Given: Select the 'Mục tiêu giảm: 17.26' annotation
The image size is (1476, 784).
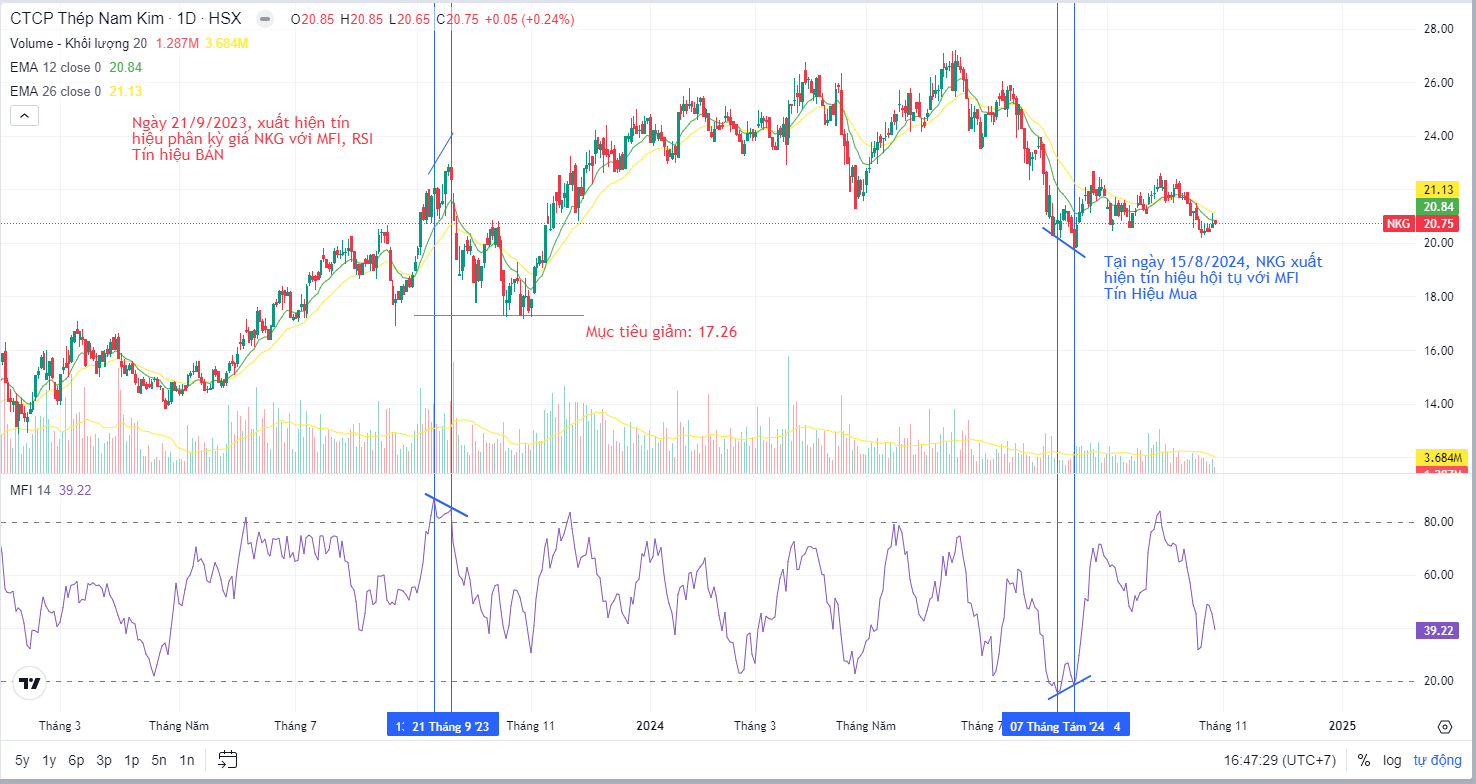Looking at the screenshot, I should pyautogui.click(x=661, y=331).
